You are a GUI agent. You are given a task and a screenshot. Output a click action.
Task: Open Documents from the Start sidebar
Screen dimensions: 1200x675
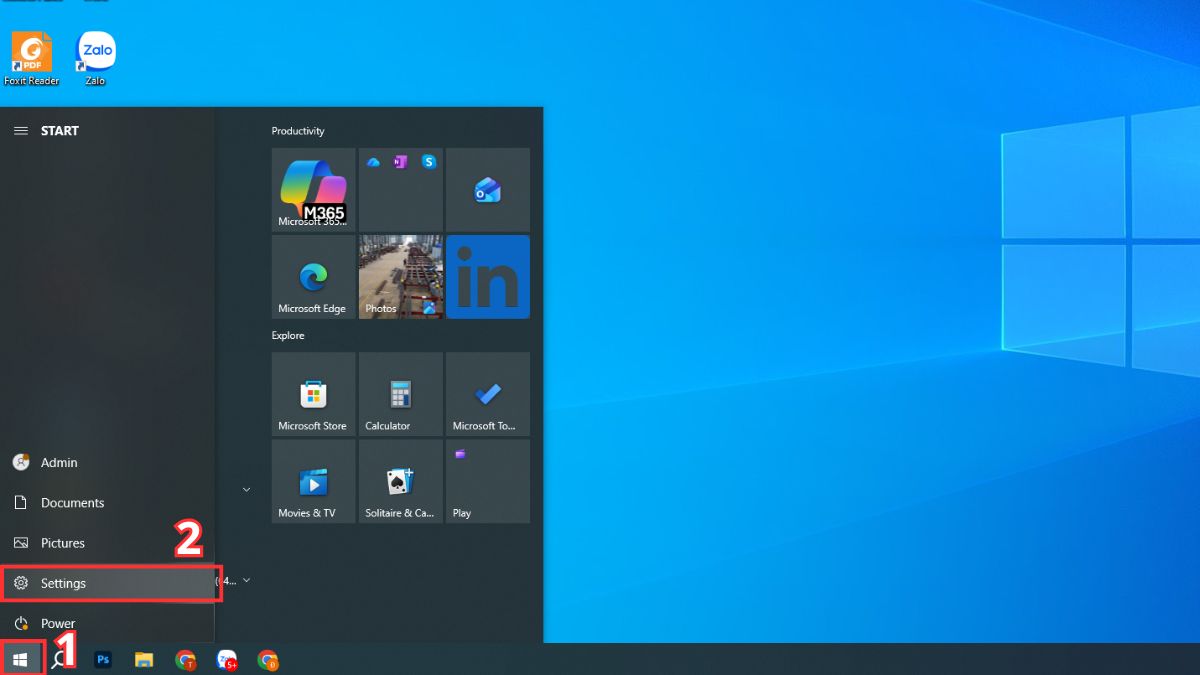pyautogui.click(x=107, y=502)
